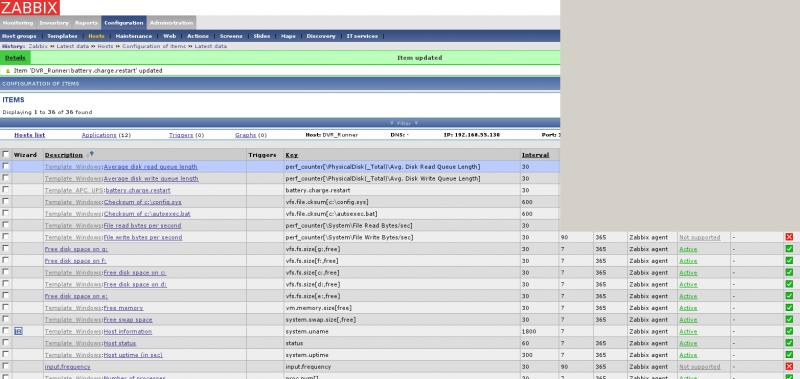Check the battery.charge.restart item checkbox
This screenshot has height=379, width=800.
tap(6, 190)
